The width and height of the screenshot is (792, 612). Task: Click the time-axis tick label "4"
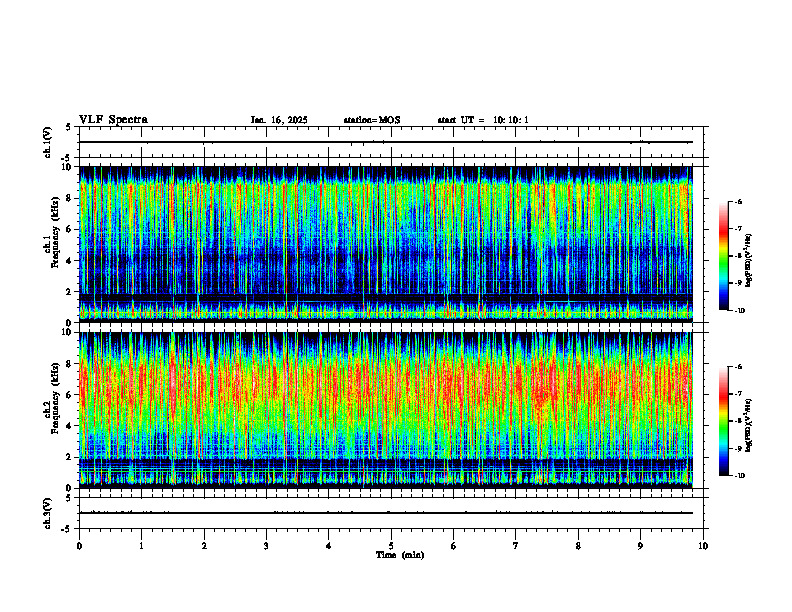(329, 546)
